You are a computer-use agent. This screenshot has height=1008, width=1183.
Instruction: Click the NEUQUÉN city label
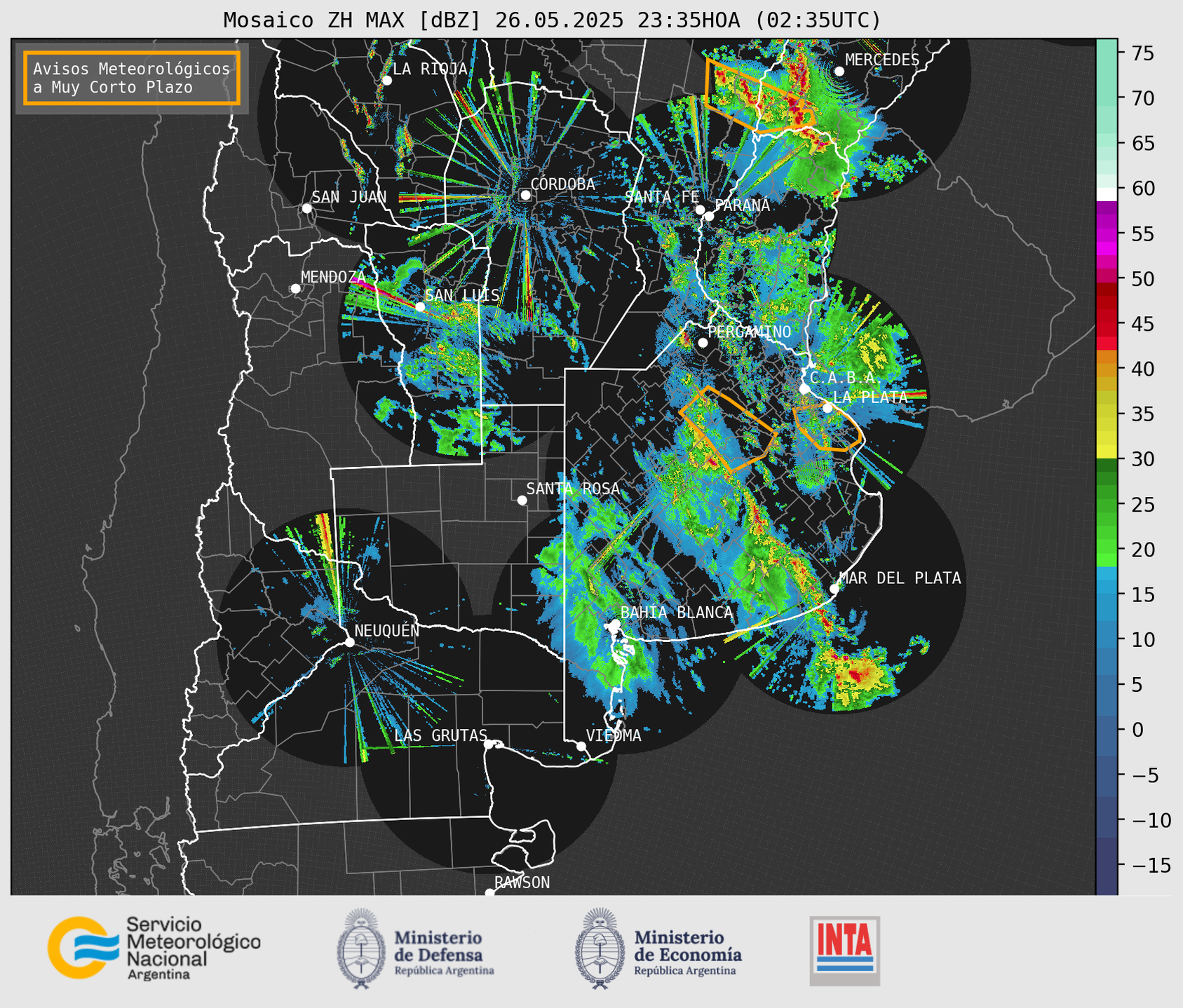coord(387,630)
